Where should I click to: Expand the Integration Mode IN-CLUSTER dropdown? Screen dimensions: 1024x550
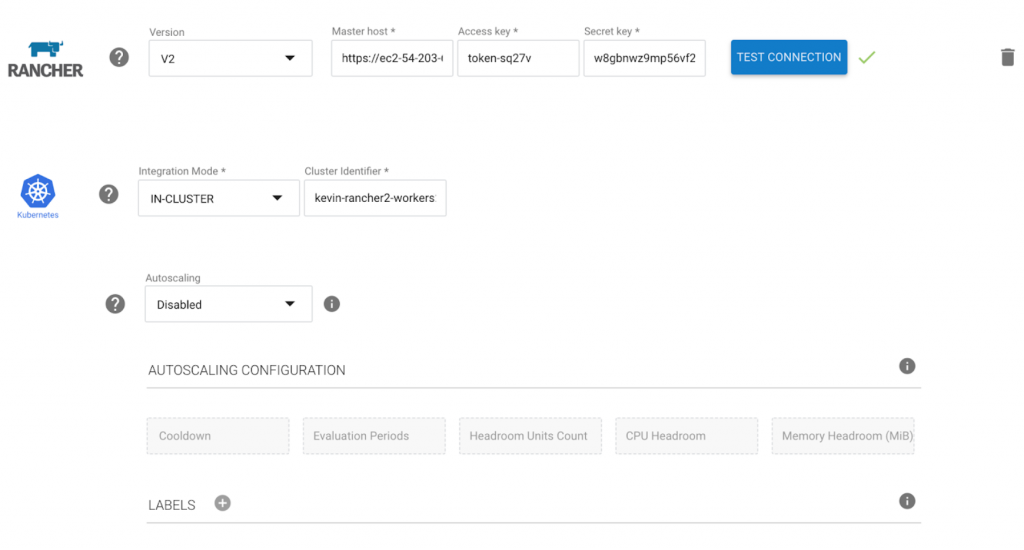218,198
